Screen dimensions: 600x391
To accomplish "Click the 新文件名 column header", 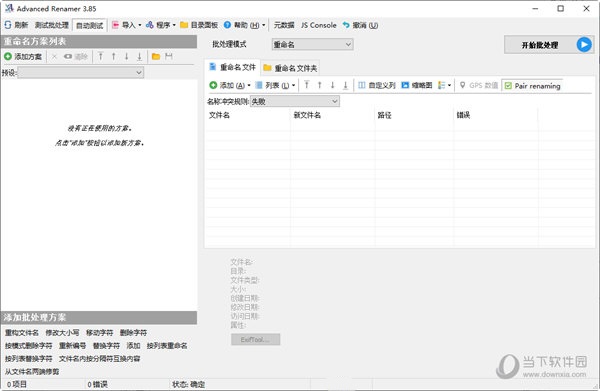I will pyautogui.click(x=333, y=115).
